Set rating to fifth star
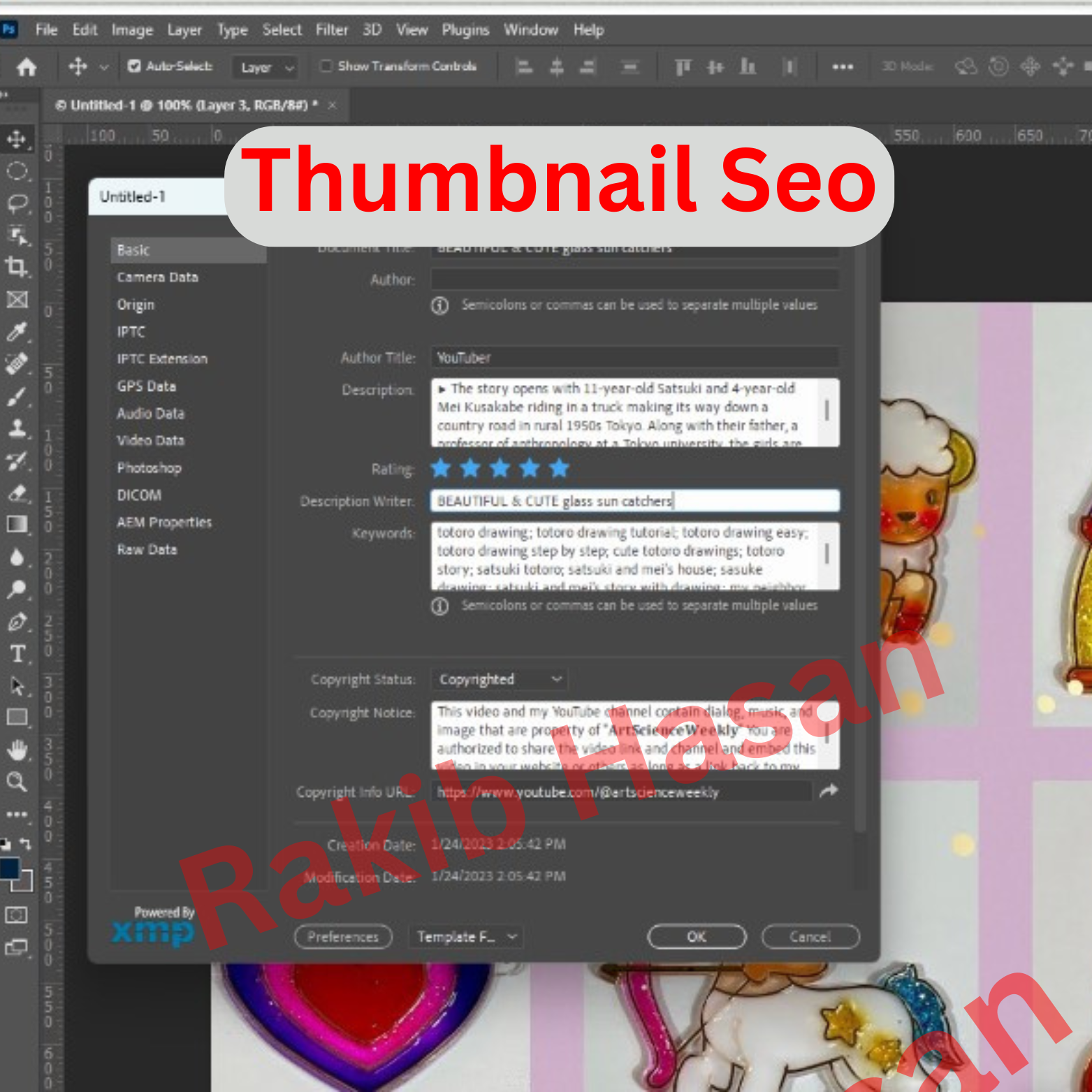The image size is (1092, 1092). 560,468
